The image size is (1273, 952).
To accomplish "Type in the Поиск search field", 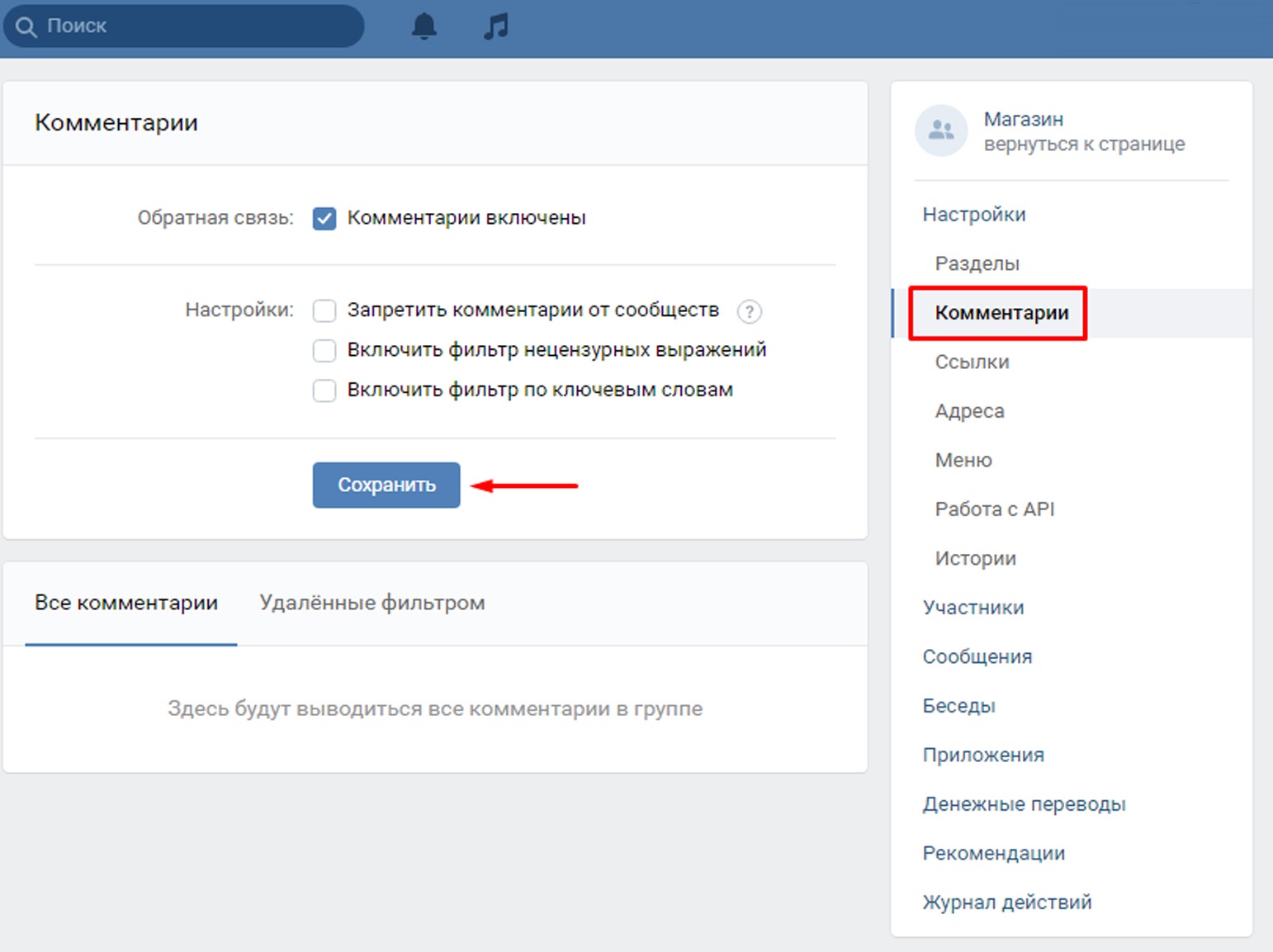I will pos(198,26).
